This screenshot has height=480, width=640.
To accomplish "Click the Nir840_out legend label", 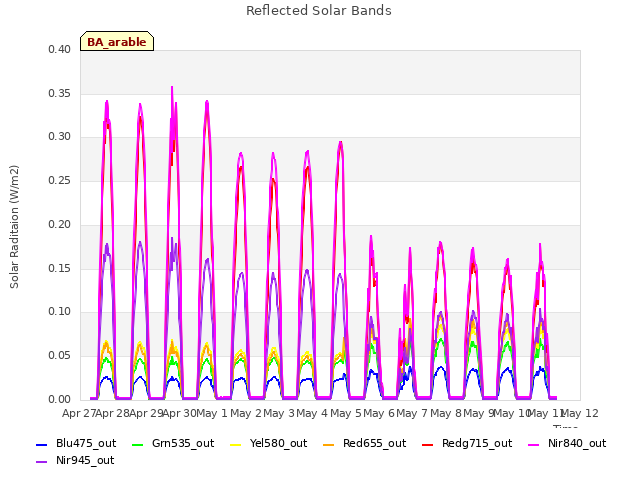I will tap(577, 443).
